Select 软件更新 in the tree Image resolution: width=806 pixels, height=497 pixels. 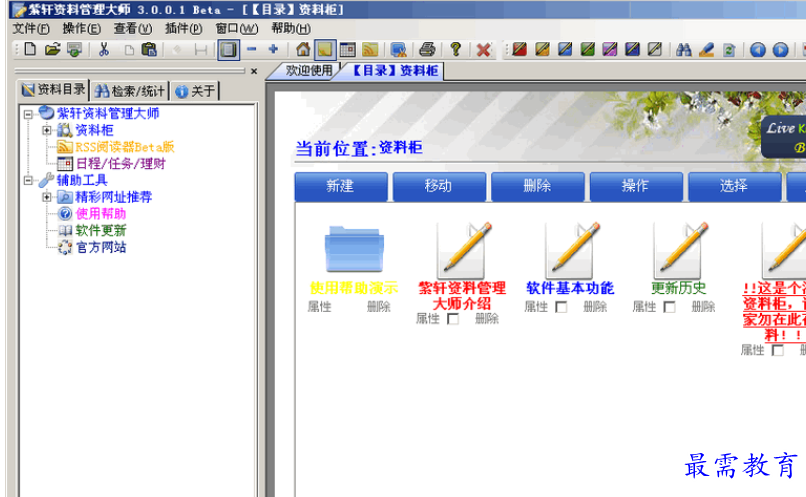101,231
